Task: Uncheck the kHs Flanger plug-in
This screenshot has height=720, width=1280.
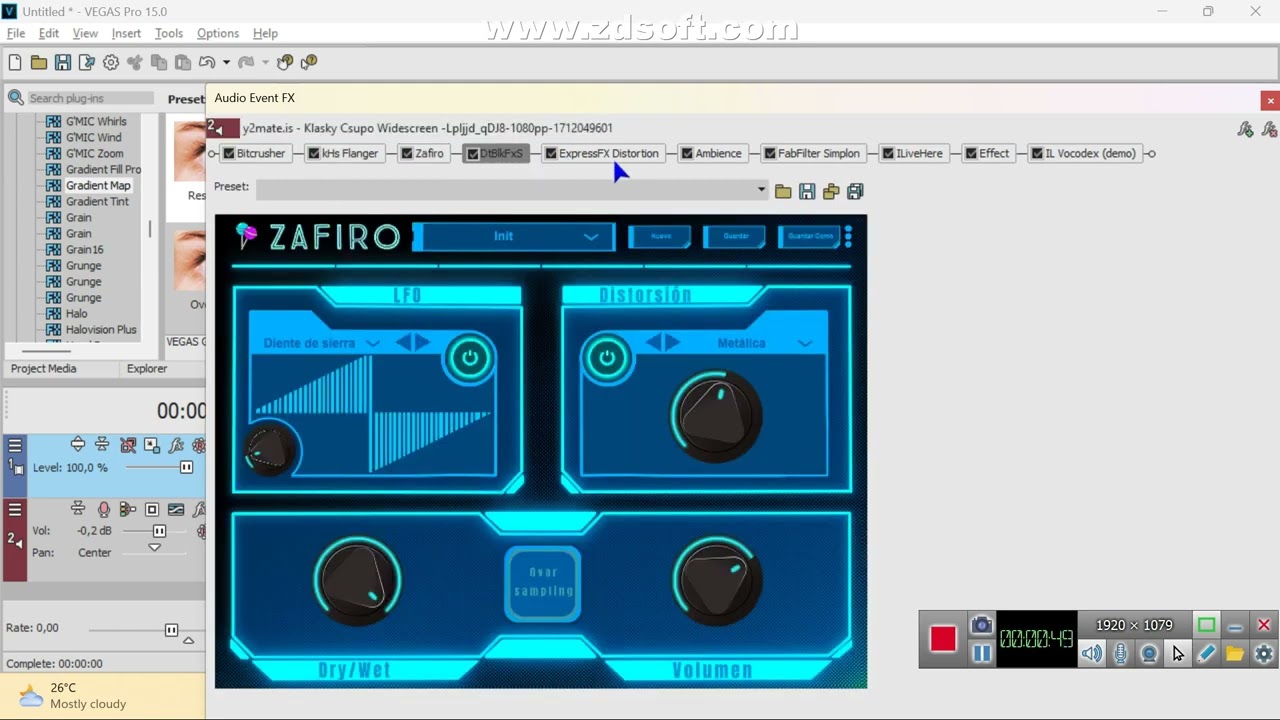Action: coord(314,154)
